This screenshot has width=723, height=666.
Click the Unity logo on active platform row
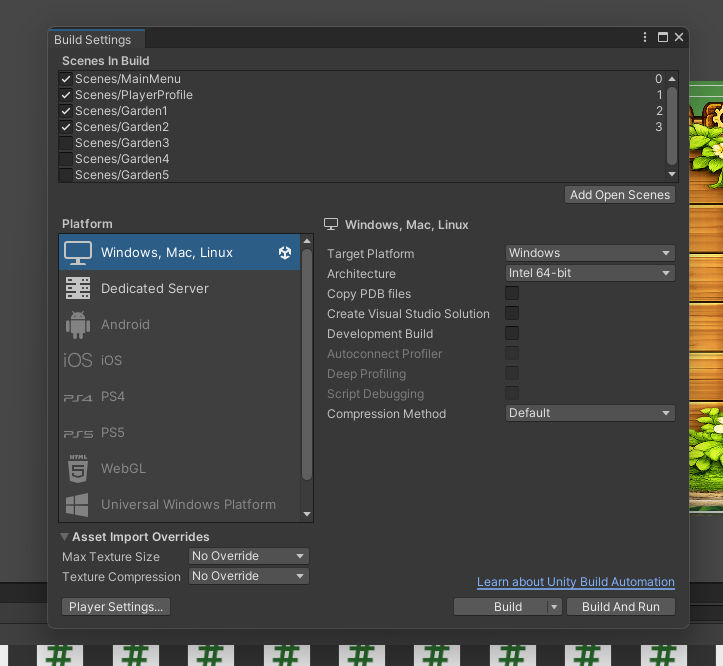tap(285, 252)
